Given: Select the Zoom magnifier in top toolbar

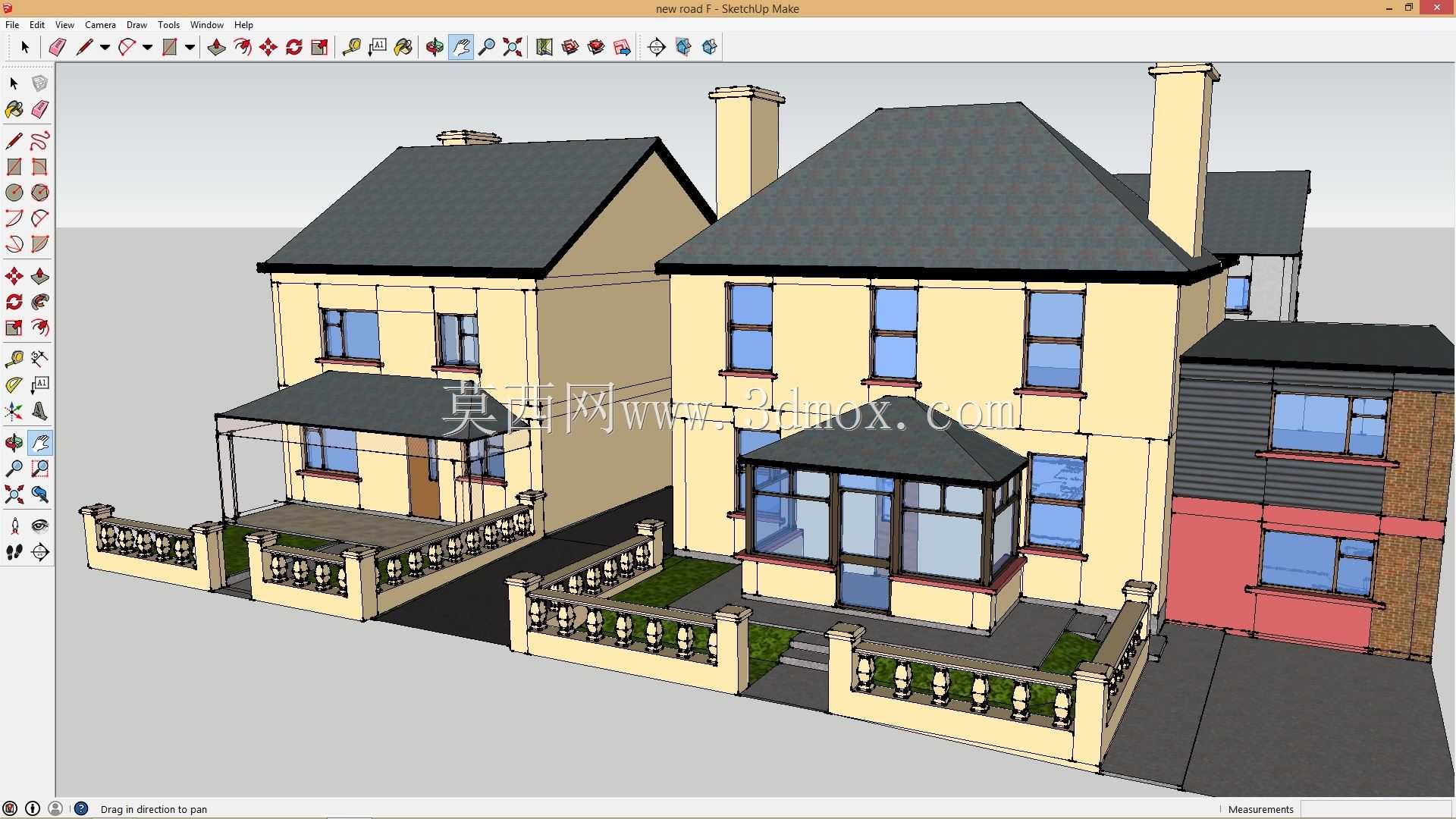Looking at the screenshot, I should tap(487, 47).
